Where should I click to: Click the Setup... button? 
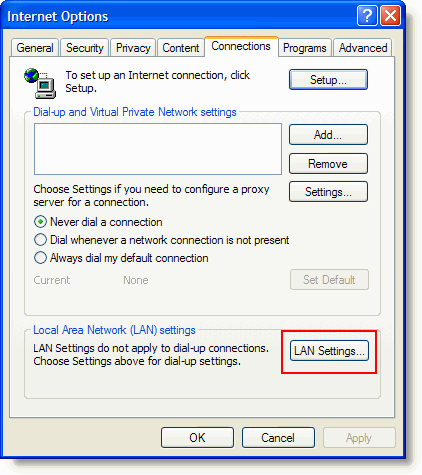[x=328, y=80]
